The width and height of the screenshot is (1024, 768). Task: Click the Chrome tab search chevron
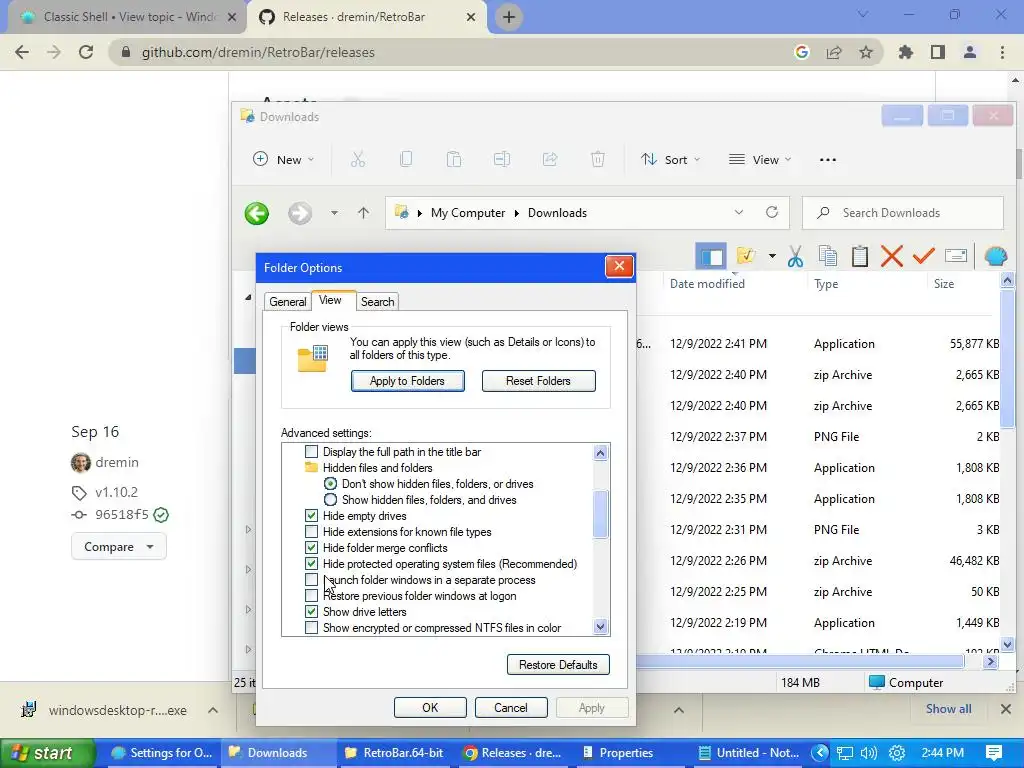pyautogui.click(x=863, y=14)
